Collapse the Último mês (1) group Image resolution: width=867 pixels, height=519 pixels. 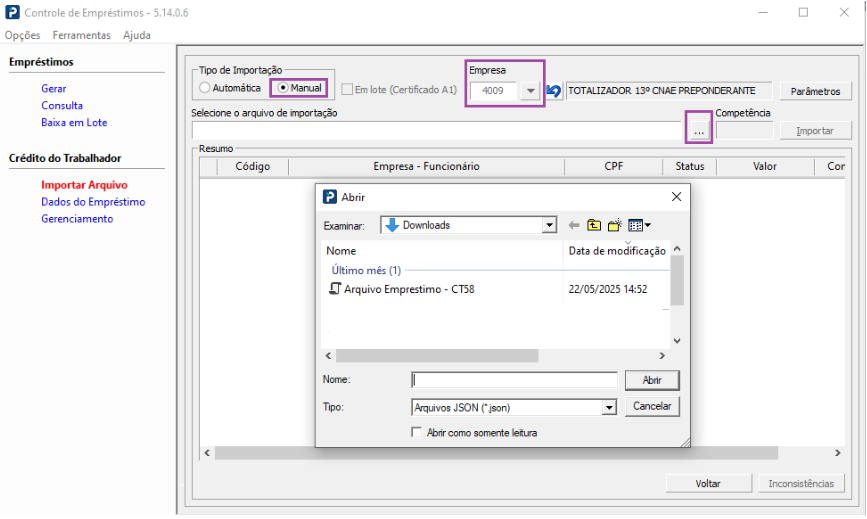click(366, 270)
